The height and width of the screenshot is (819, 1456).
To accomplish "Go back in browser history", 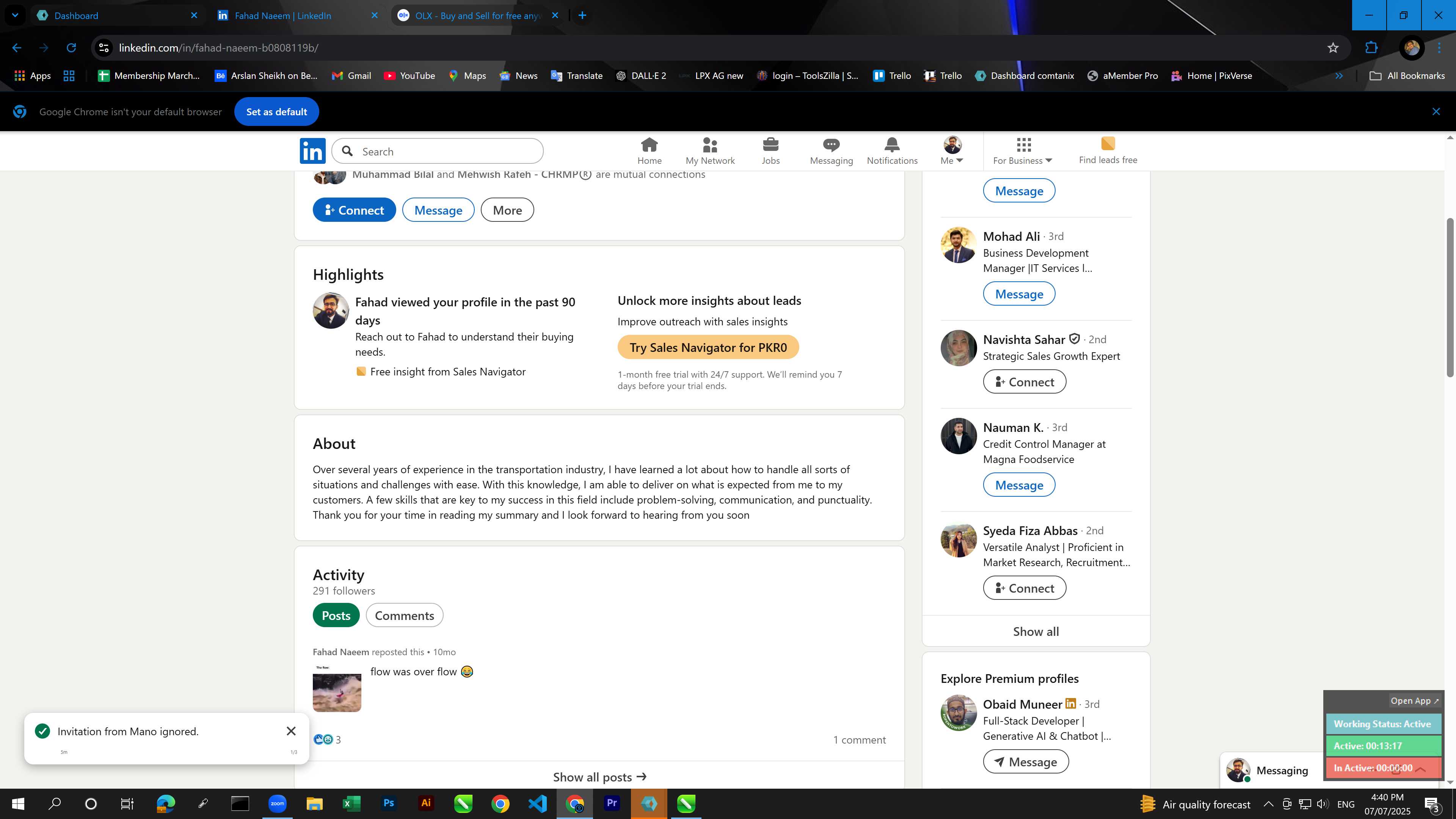I will tap(16, 48).
